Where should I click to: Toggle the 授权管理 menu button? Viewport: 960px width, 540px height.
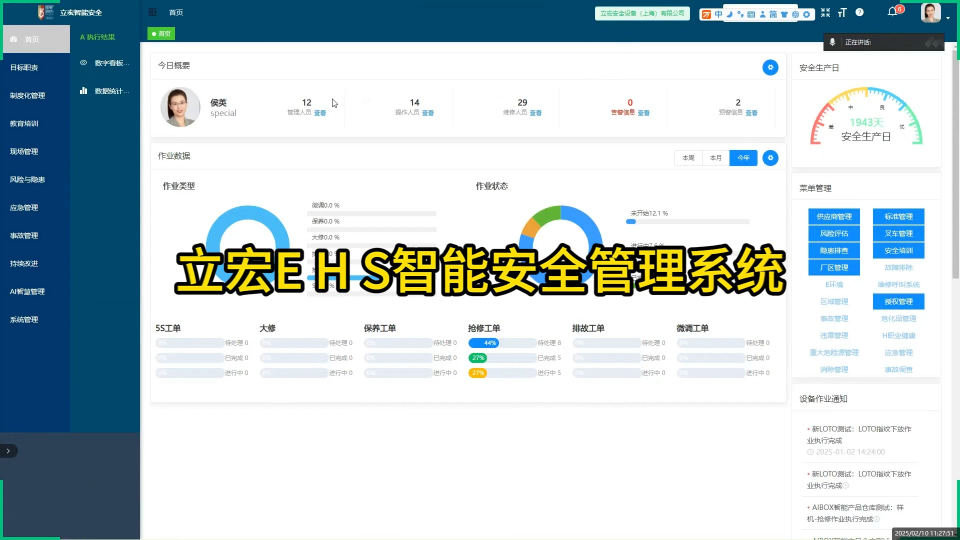898,301
